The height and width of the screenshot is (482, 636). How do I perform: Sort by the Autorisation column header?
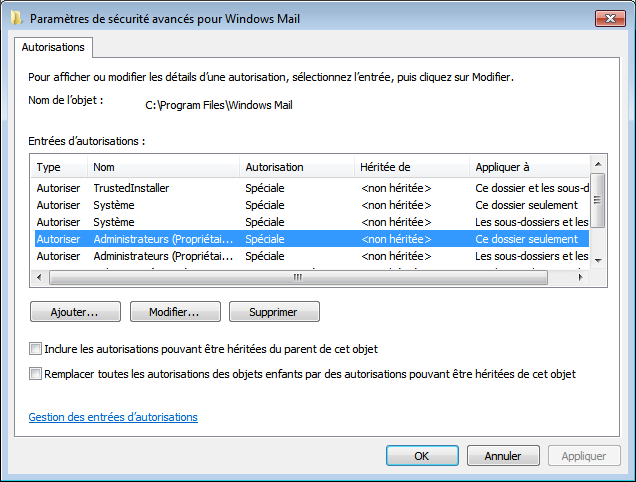coord(297,167)
